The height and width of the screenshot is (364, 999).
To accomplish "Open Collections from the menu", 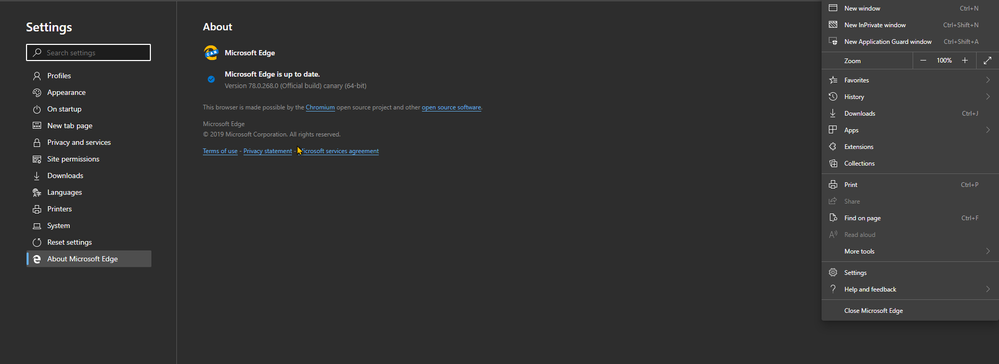I will point(910,163).
